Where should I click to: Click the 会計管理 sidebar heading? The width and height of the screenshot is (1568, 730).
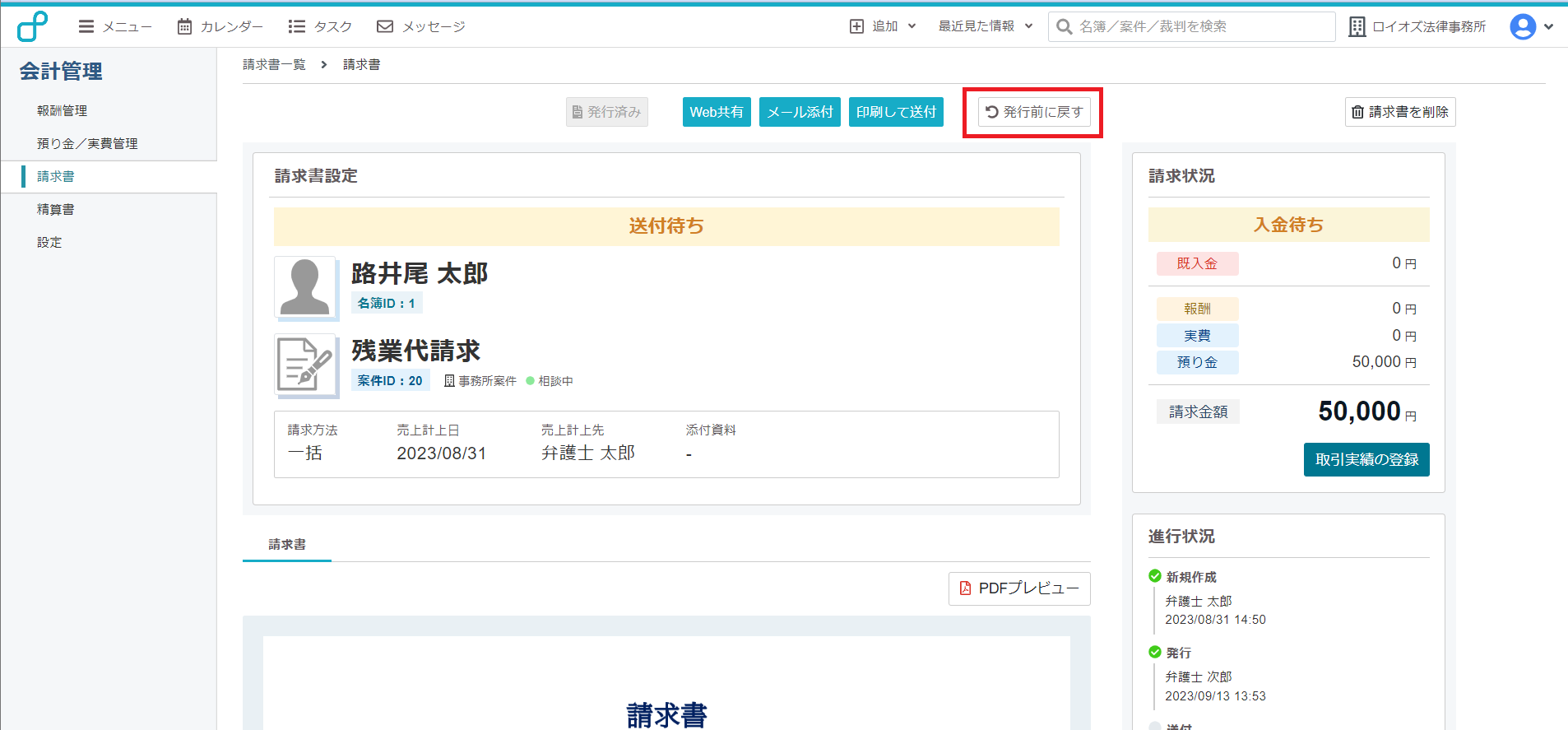tap(62, 72)
